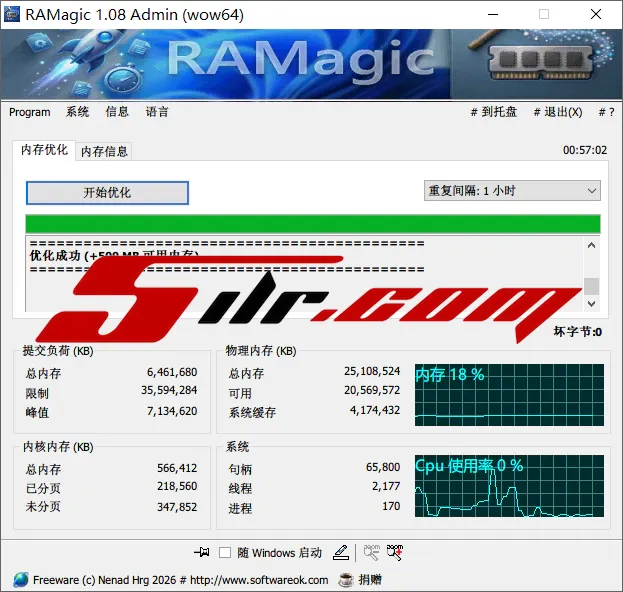Click the log scrollbar up arrow
The width and height of the screenshot is (623, 592).
coord(591,245)
